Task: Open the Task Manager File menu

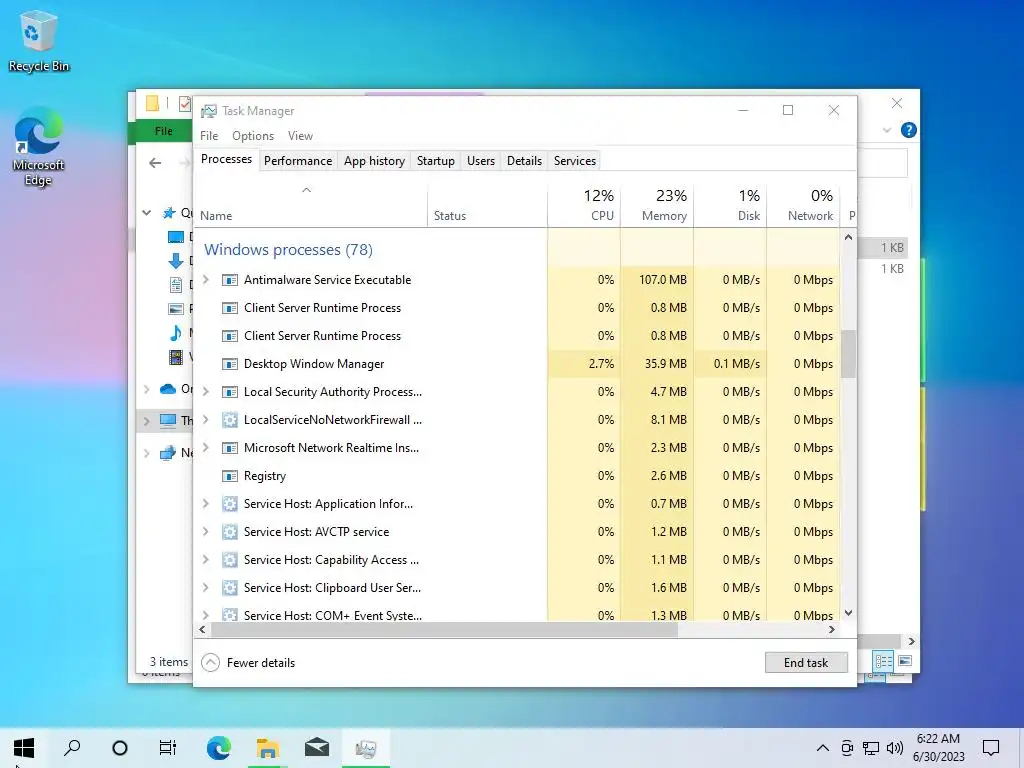Action: click(209, 136)
